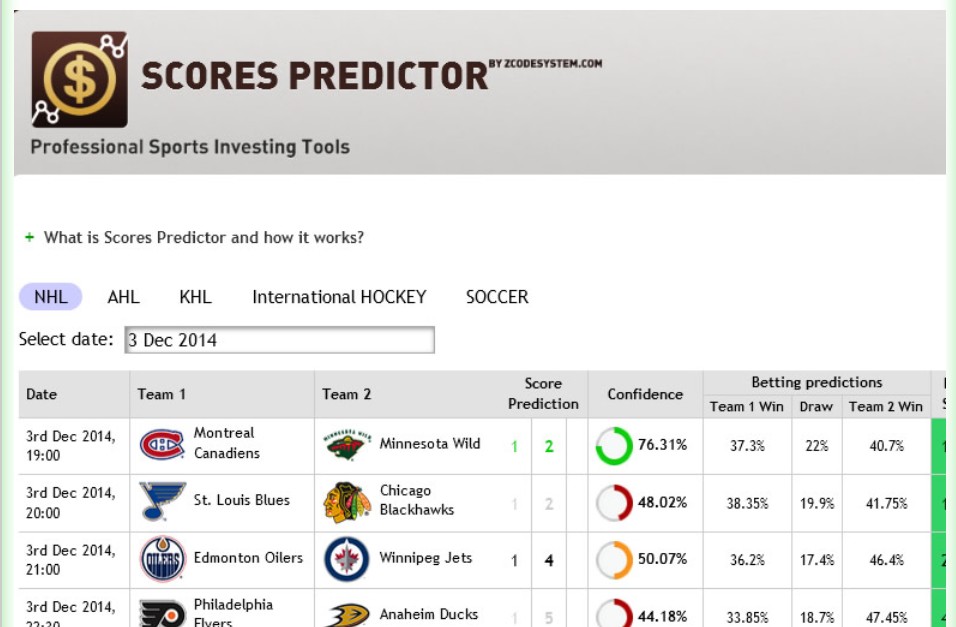The width and height of the screenshot is (956, 627).
Task: Click the St. Louis Blues logo
Action: pos(162,501)
